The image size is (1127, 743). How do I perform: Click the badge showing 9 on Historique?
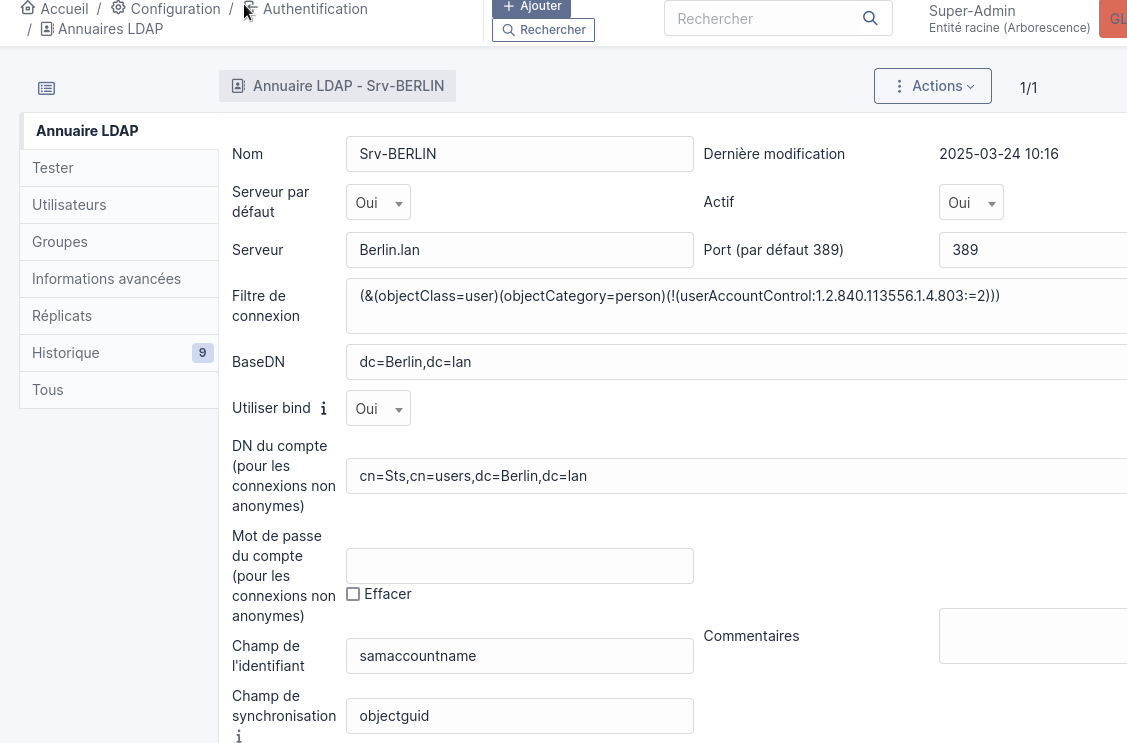(x=203, y=352)
